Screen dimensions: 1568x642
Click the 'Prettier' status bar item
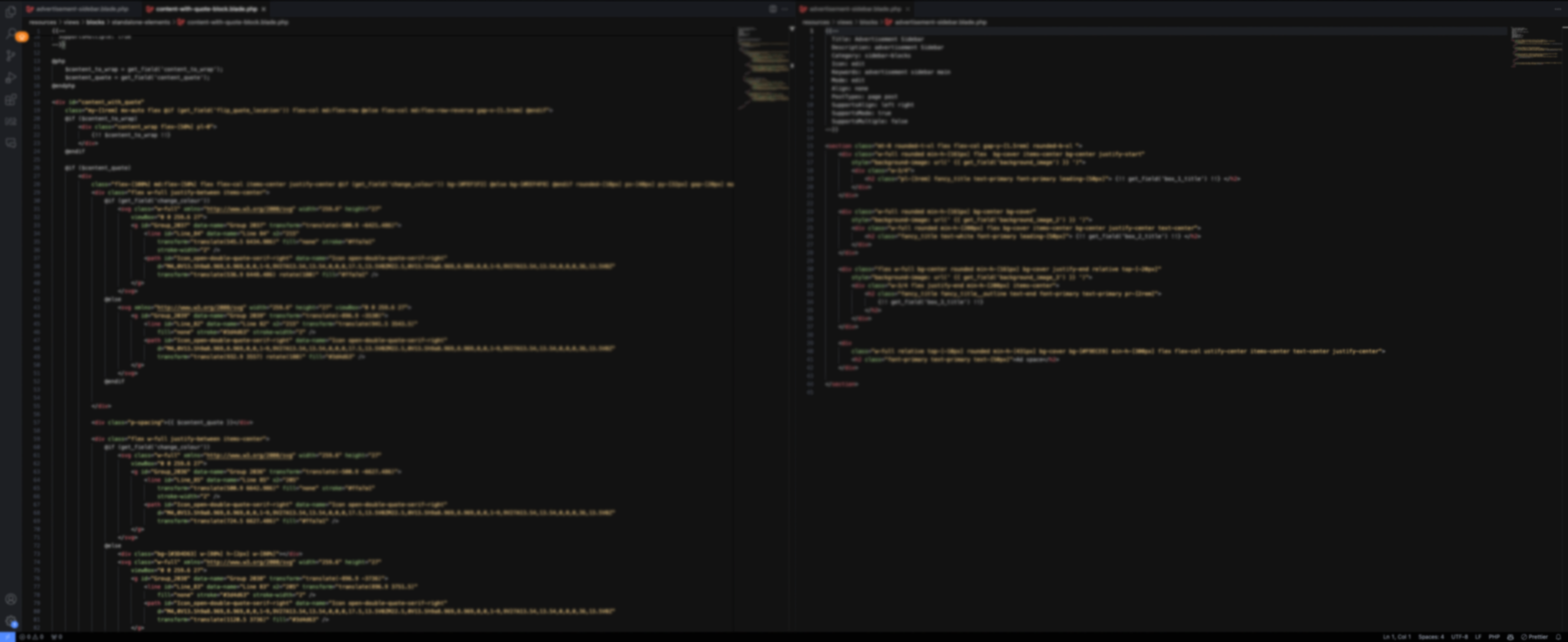(x=1535, y=637)
